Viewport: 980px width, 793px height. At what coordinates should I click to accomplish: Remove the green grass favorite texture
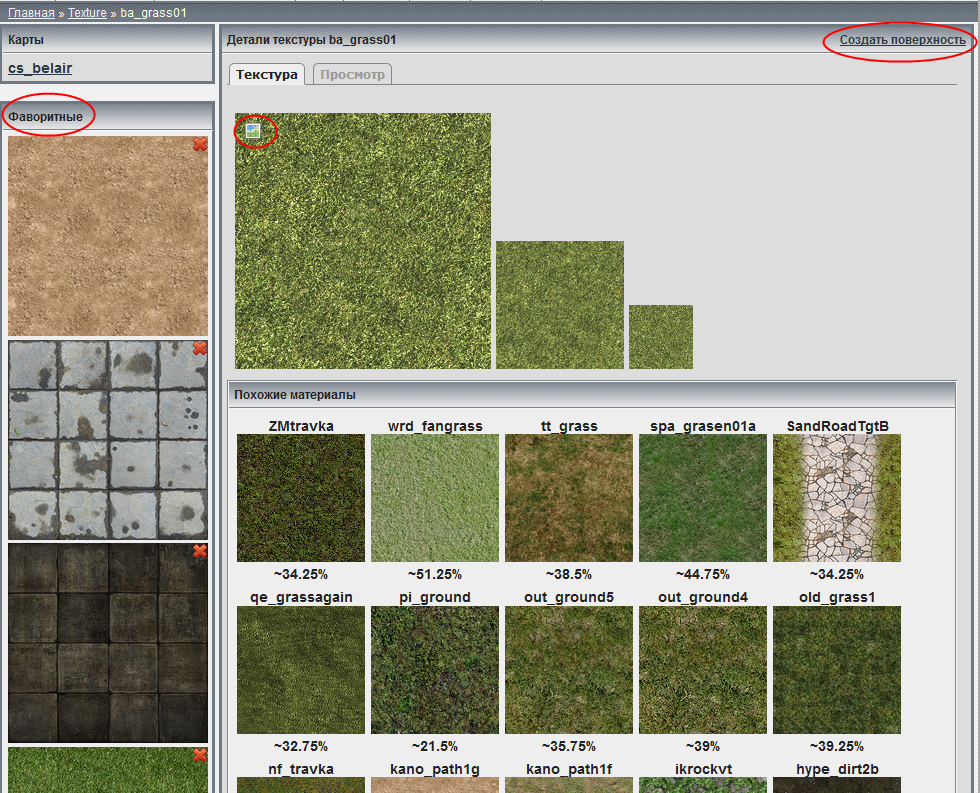200,755
